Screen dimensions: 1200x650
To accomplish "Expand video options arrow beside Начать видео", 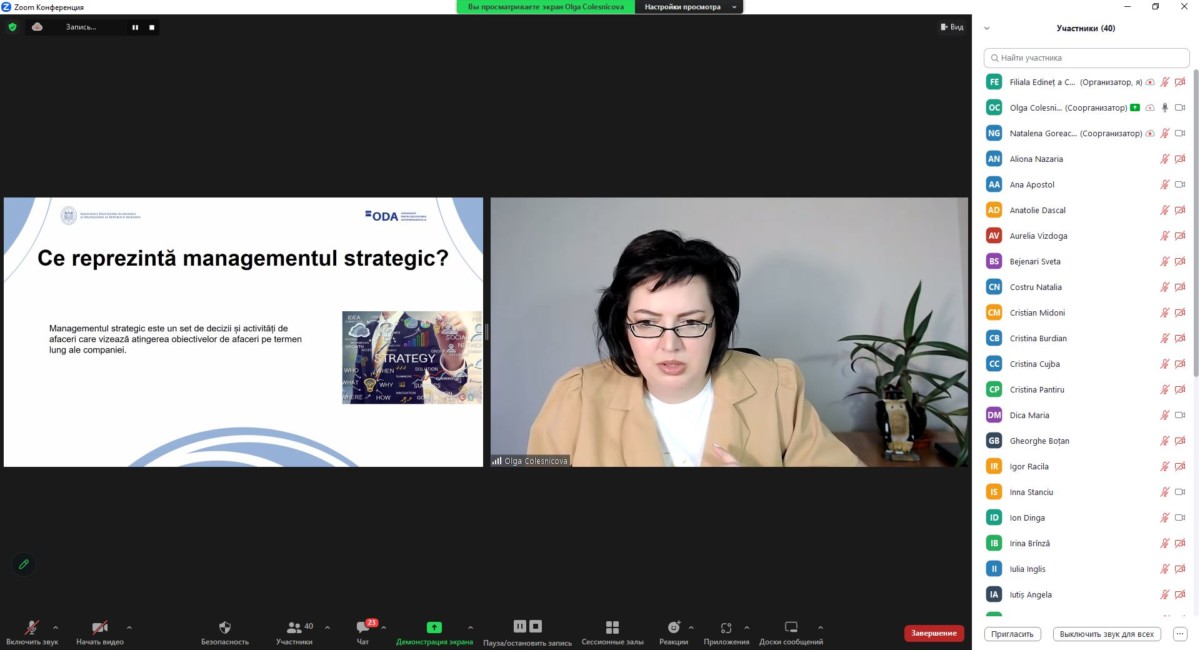I will click(129, 628).
